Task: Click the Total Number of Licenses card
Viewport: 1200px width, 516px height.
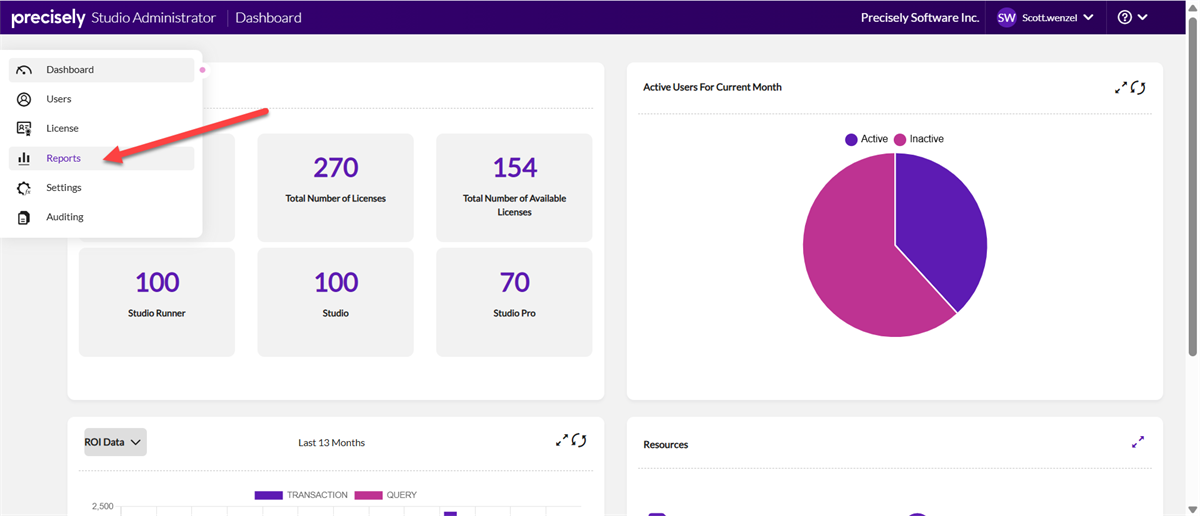Action: coord(336,187)
